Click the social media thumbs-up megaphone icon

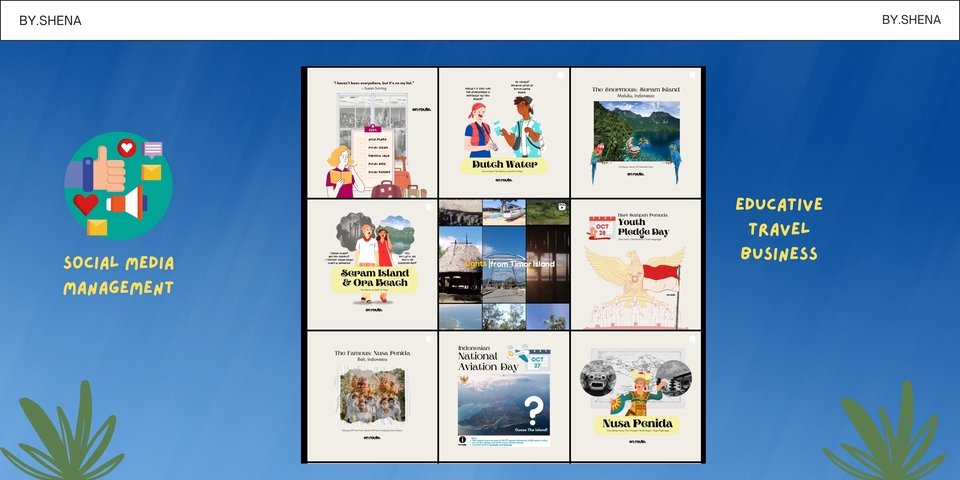118,186
